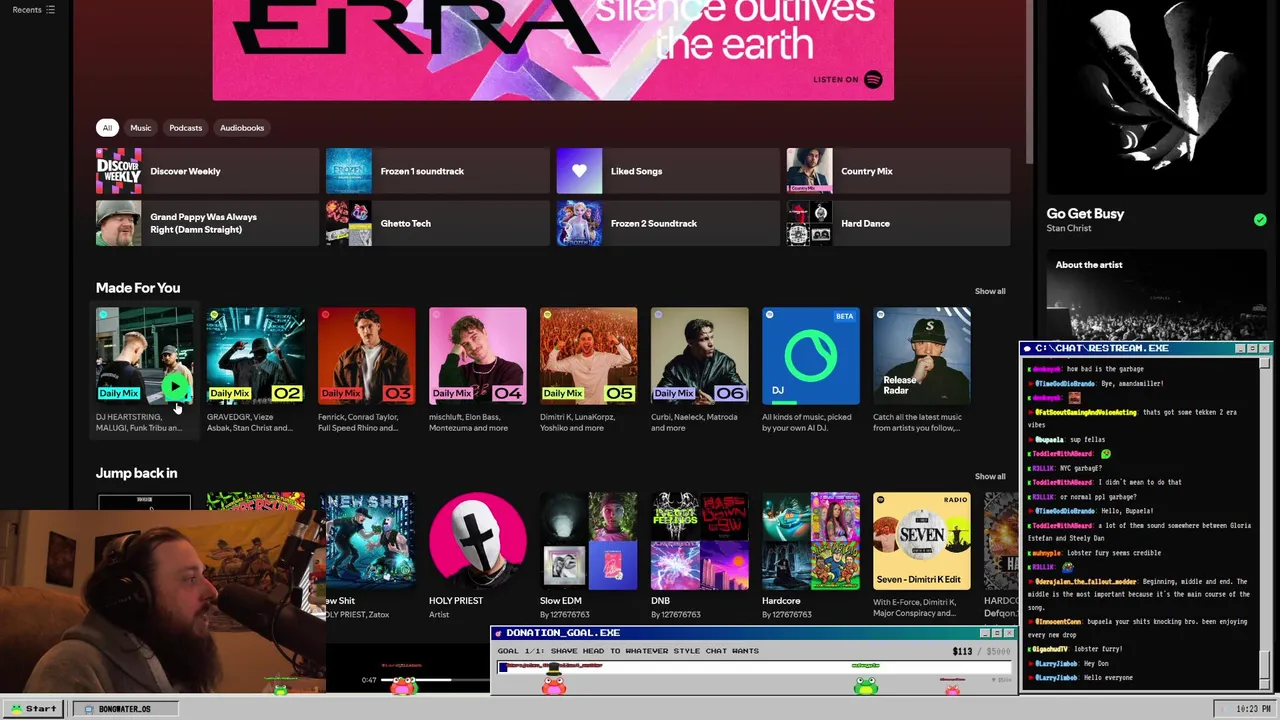Open the Spotify logo on the Erra banner
This screenshot has width=1280, height=720.
pyautogui.click(x=873, y=79)
